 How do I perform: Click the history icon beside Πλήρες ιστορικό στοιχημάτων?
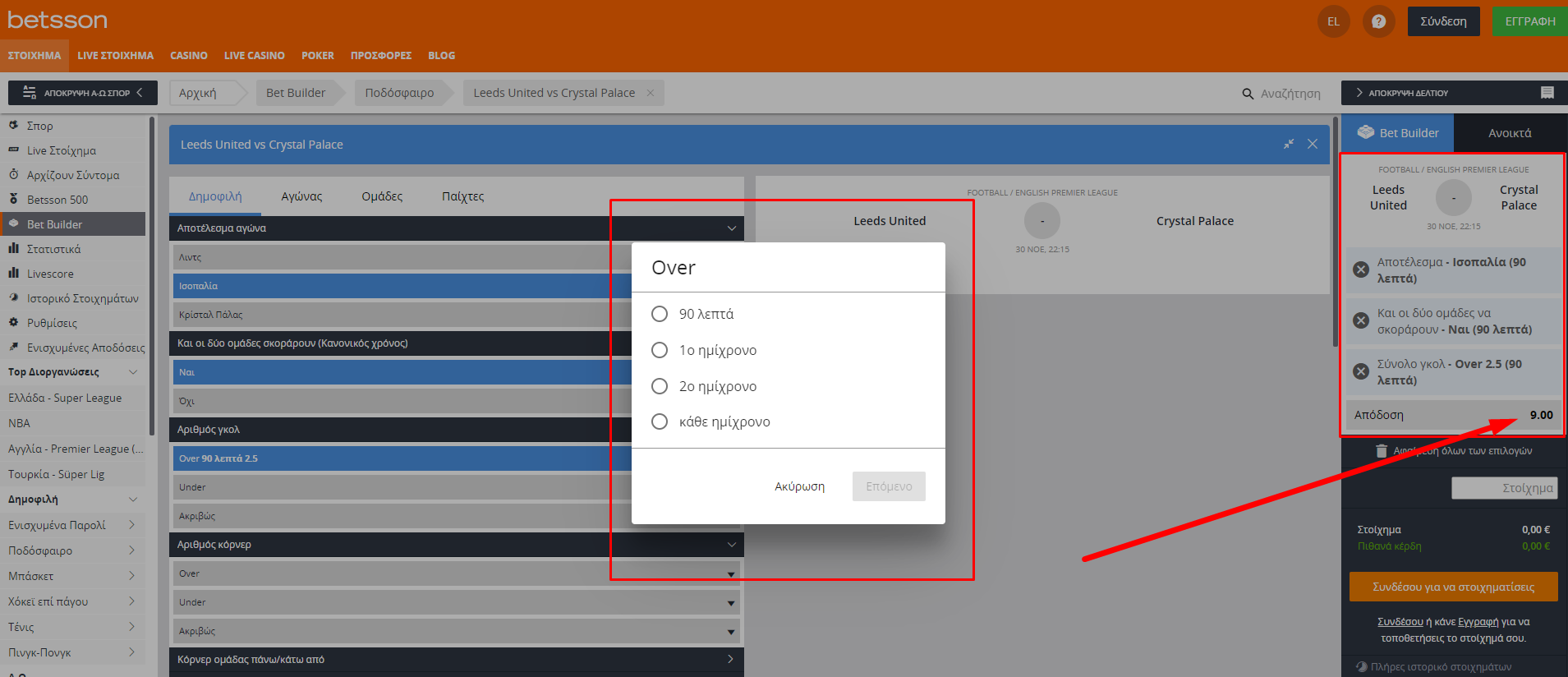pos(1362,666)
